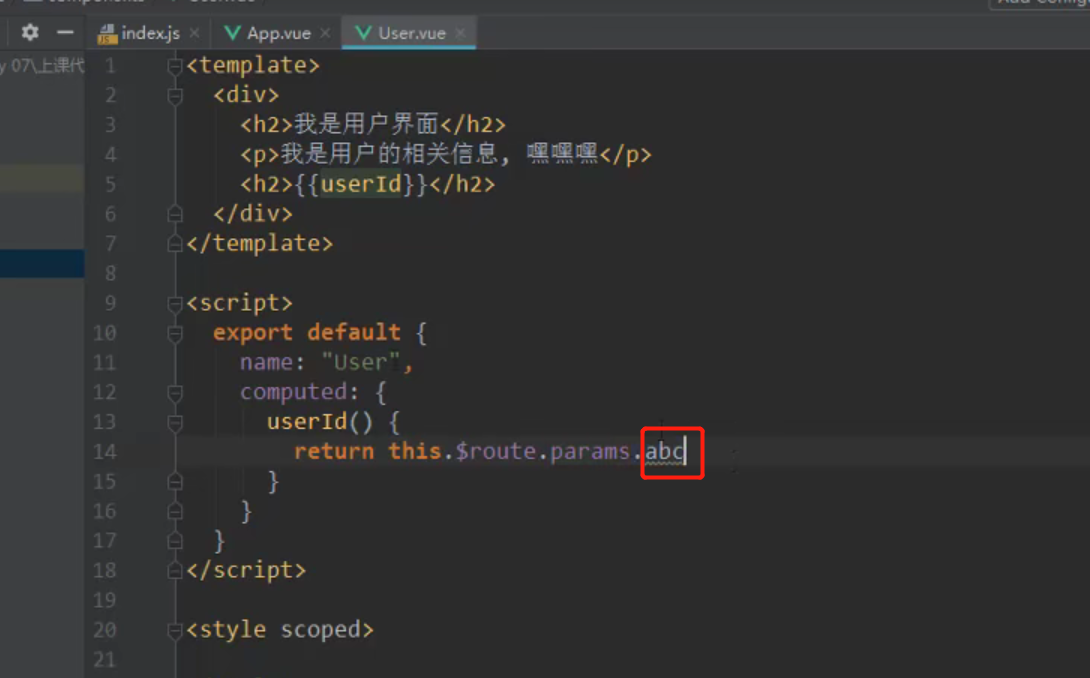Fold the script block at line 9
The image size is (1090, 678).
tap(175, 304)
